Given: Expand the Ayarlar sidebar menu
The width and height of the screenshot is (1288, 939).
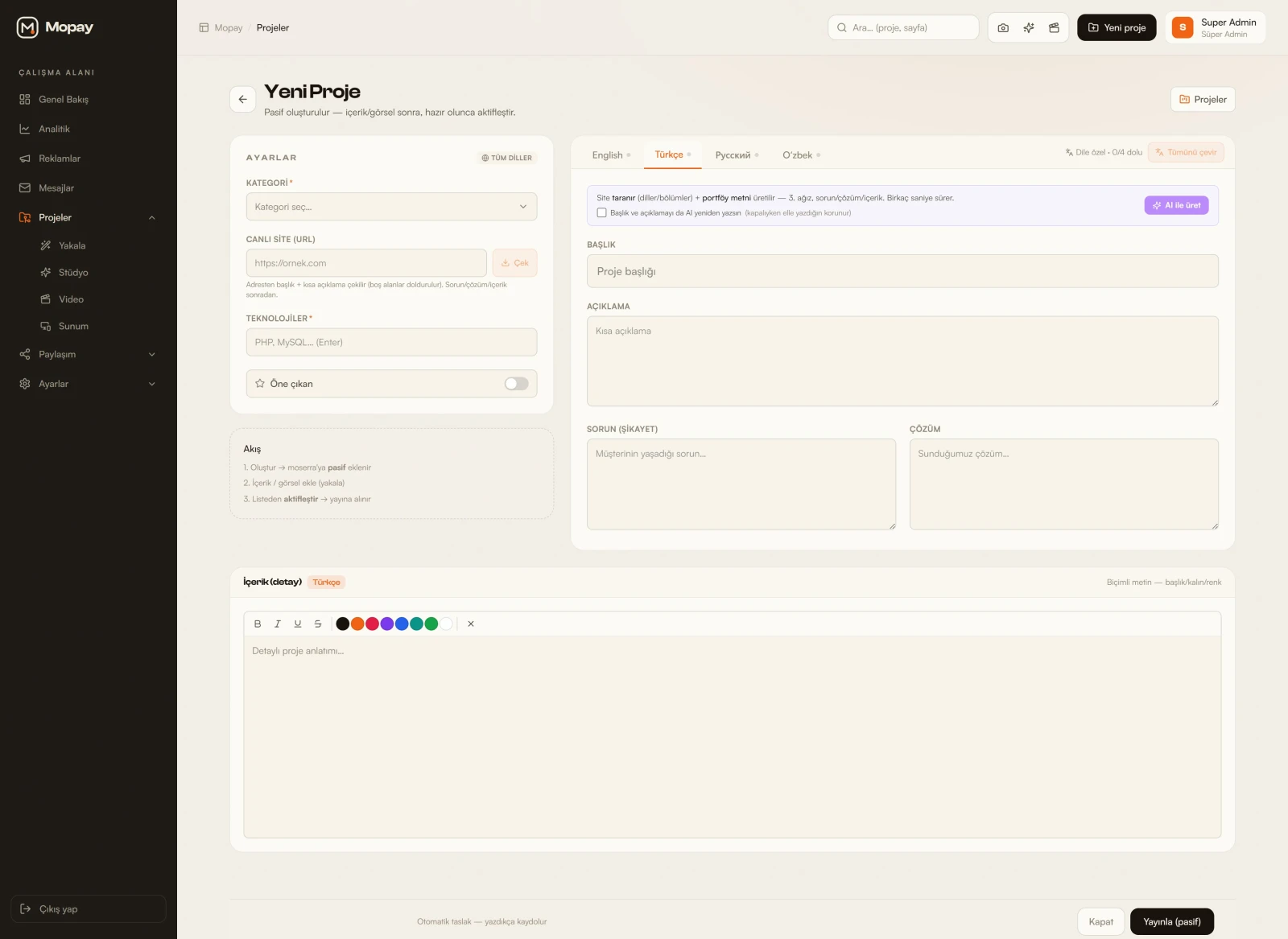Looking at the screenshot, I should 151,385.
